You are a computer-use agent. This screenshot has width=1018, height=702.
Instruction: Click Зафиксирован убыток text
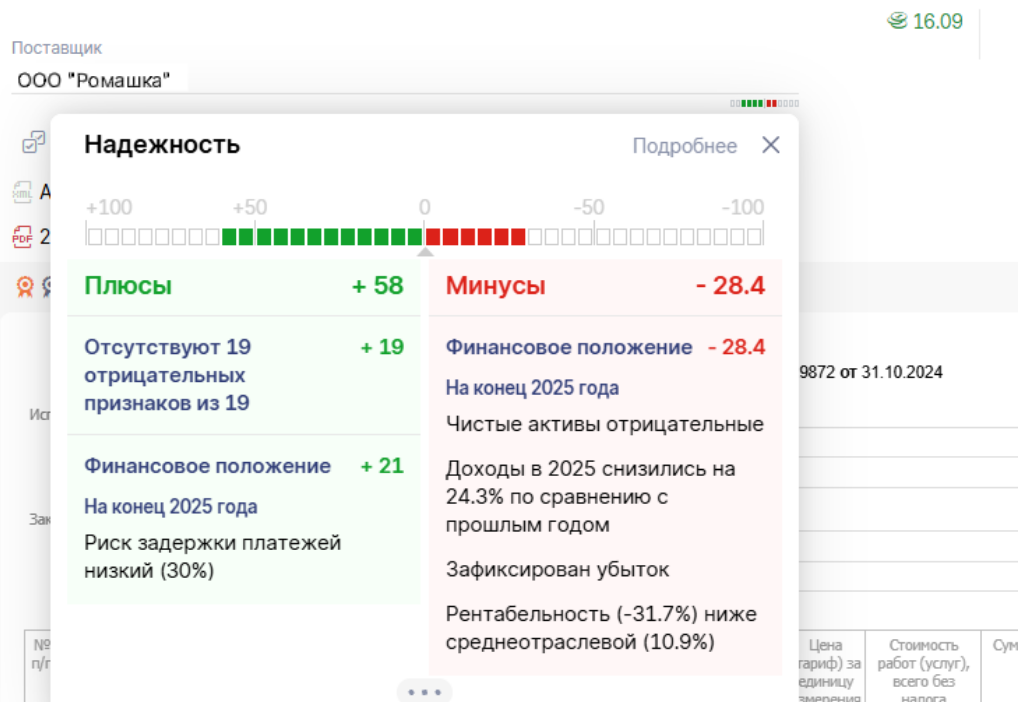557,570
